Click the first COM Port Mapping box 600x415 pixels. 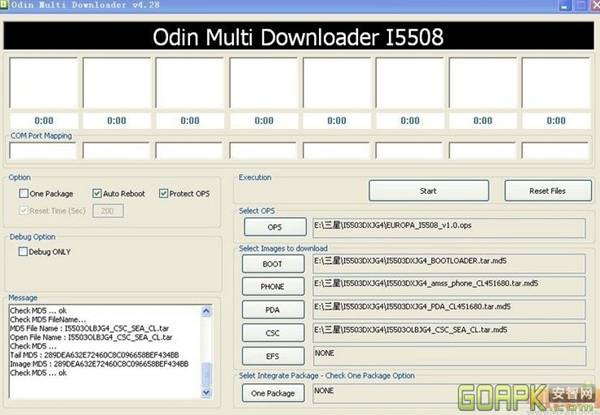pyautogui.click(x=43, y=151)
